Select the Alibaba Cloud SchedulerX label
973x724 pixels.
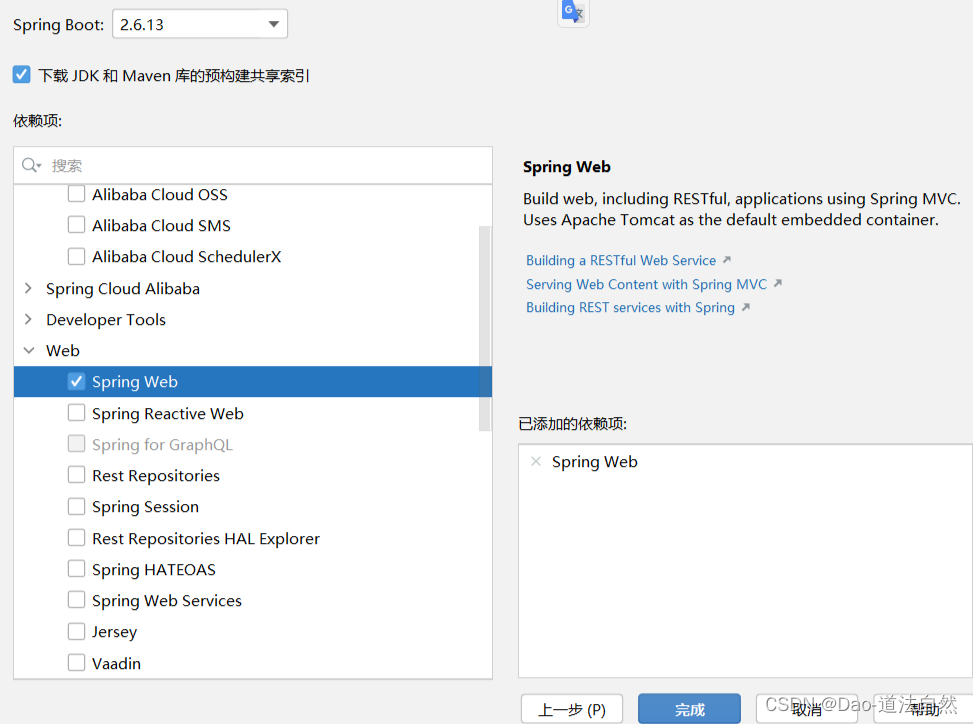[x=186, y=256]
